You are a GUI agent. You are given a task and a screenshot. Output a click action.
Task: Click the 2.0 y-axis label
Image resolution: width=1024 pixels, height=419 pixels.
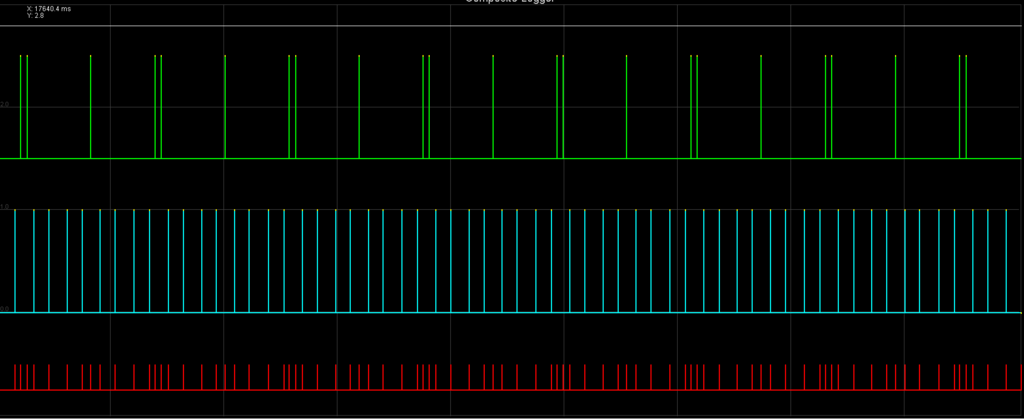click(x=5, y=104)
